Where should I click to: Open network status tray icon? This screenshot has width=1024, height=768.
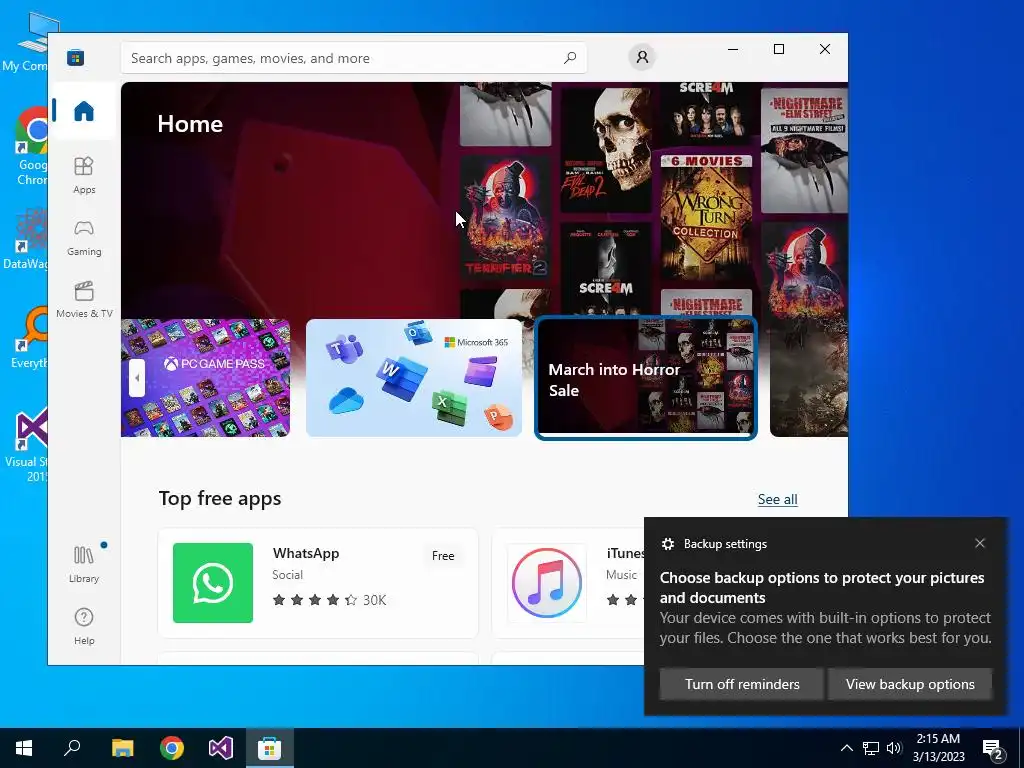(x=871, y=748)
